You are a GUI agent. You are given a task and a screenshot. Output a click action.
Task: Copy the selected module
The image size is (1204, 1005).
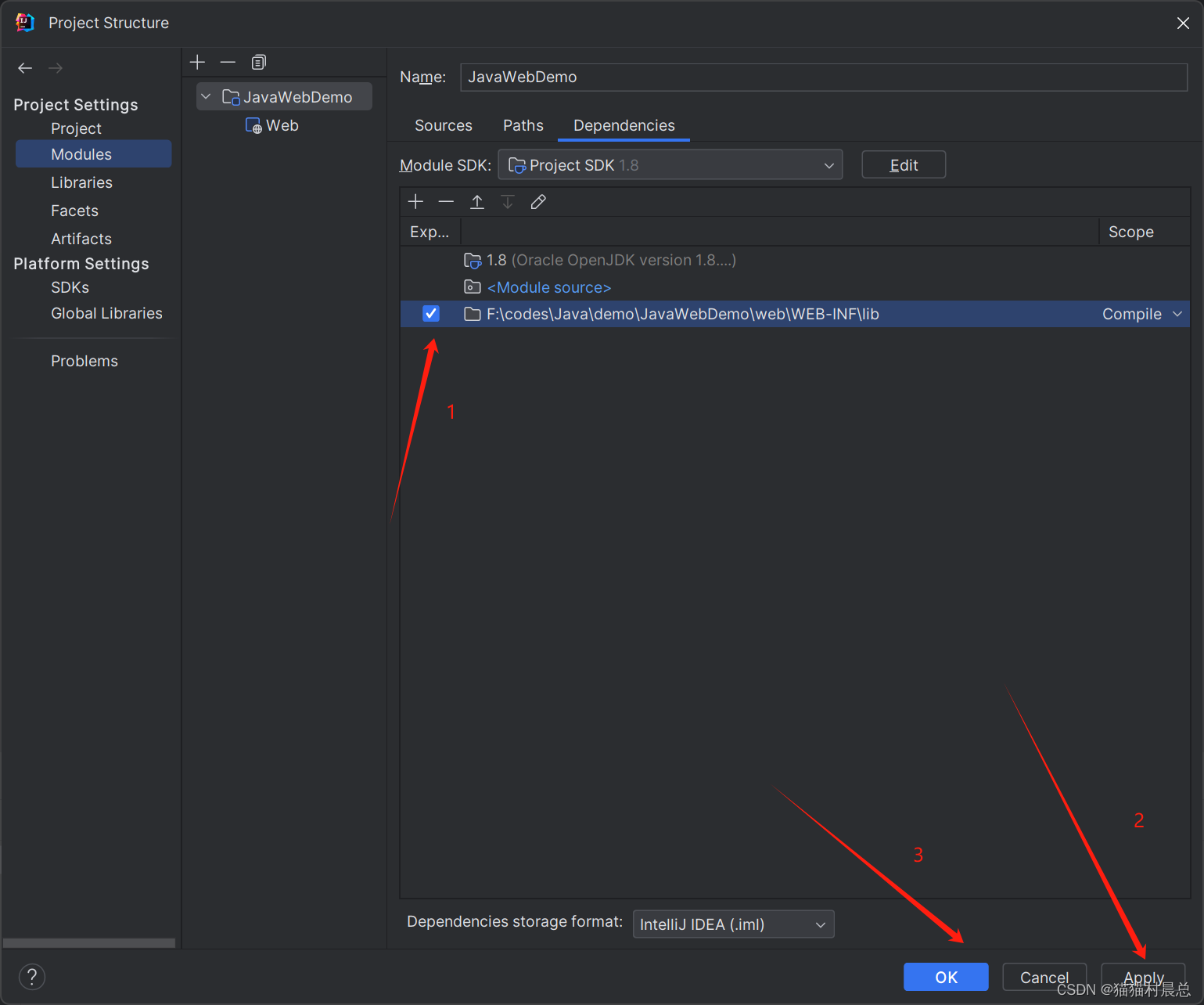tap(259, 62)
